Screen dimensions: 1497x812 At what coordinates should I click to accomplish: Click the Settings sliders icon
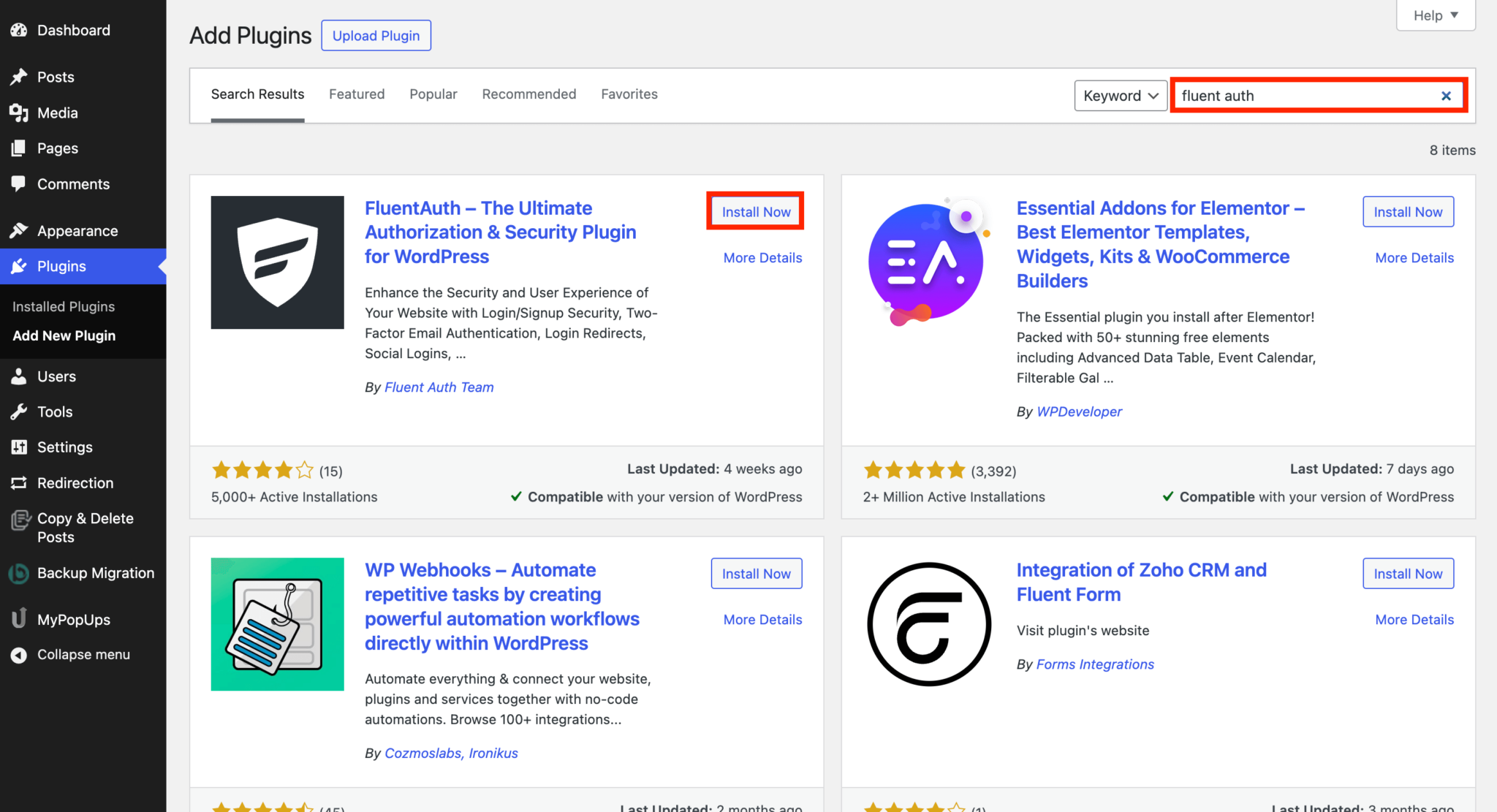point(19,447)
